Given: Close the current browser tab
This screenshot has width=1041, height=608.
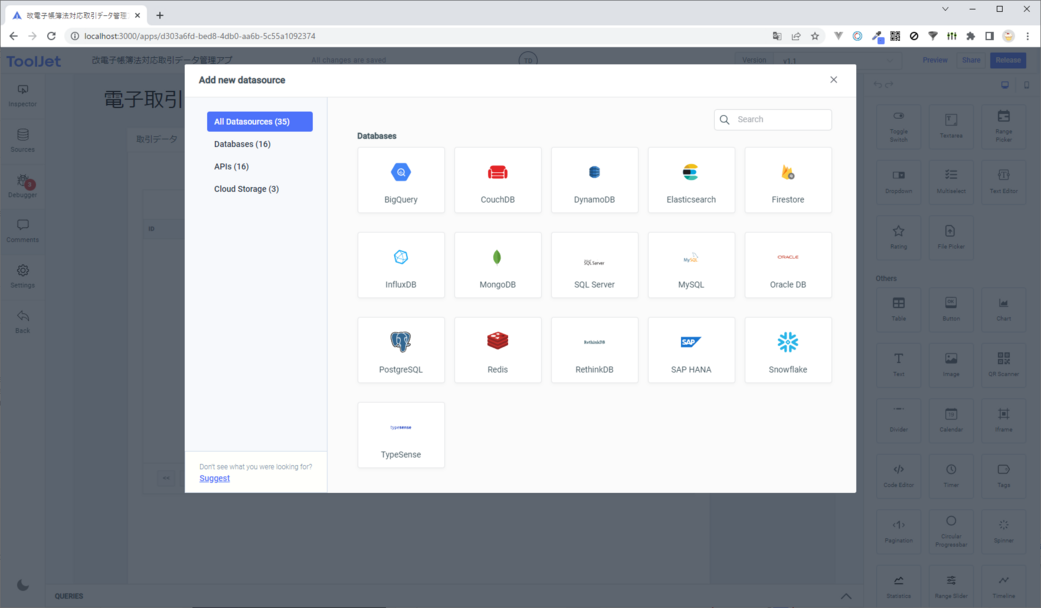Looking at the screenshot, I should 137,15.
